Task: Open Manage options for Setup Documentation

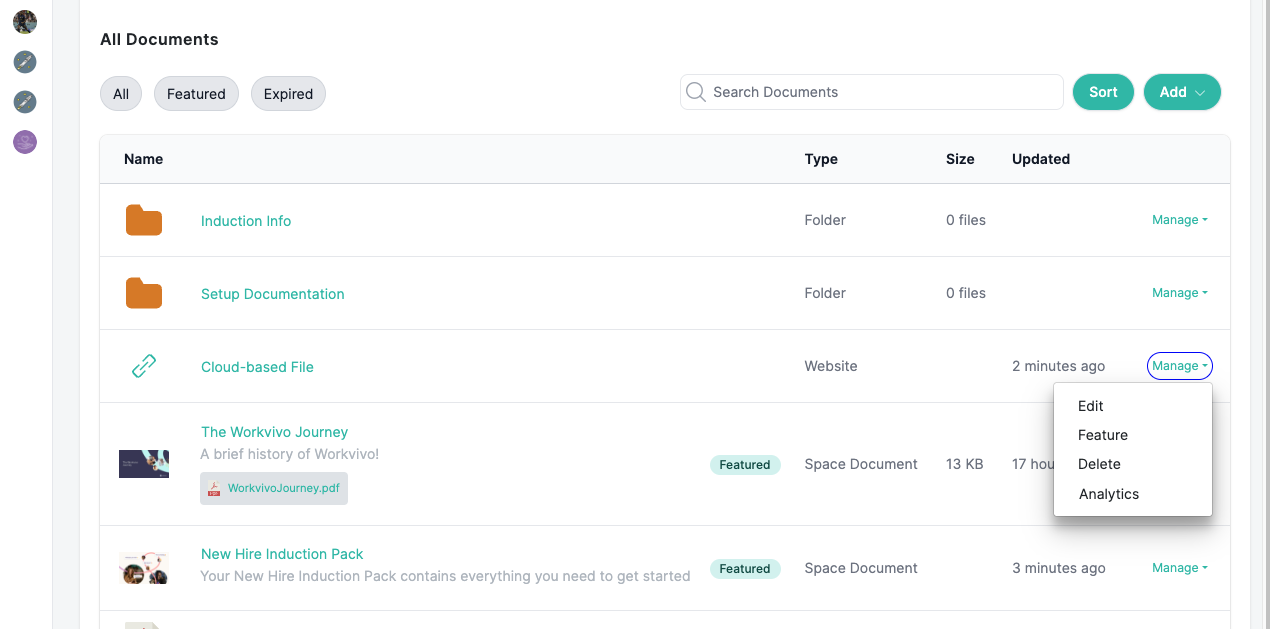Action: coord(1179,292)
